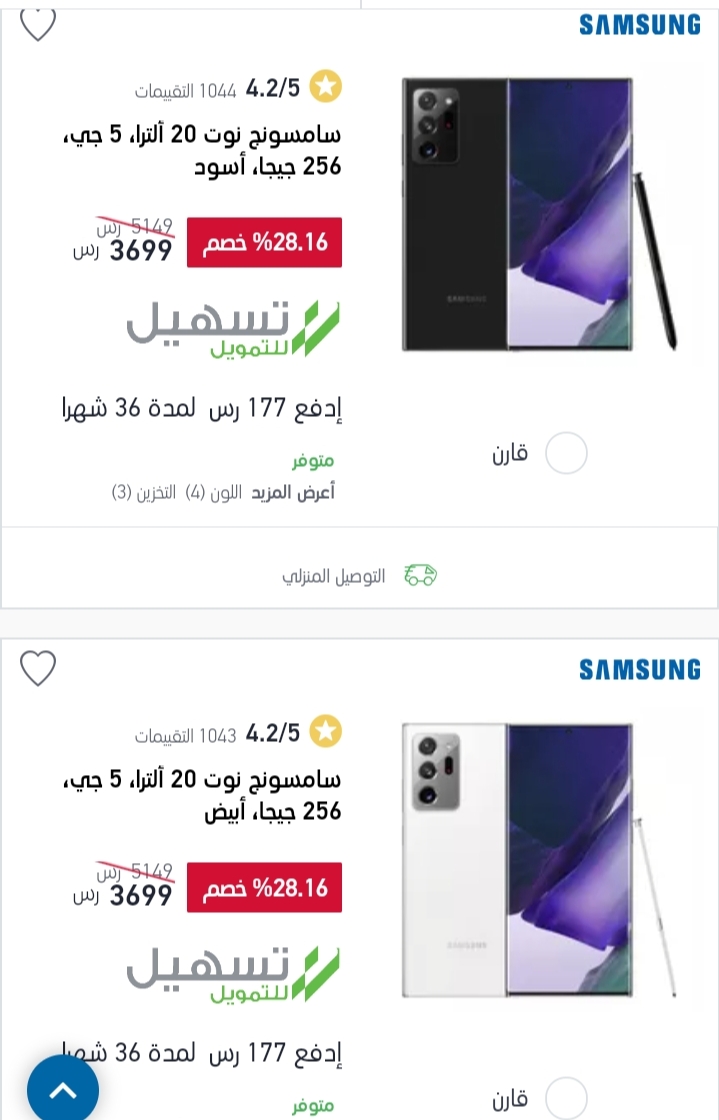Viewport: 719px width, 1120px height.
Task: Open the Samsung brand logo on first card
Action: coord(640,25)
